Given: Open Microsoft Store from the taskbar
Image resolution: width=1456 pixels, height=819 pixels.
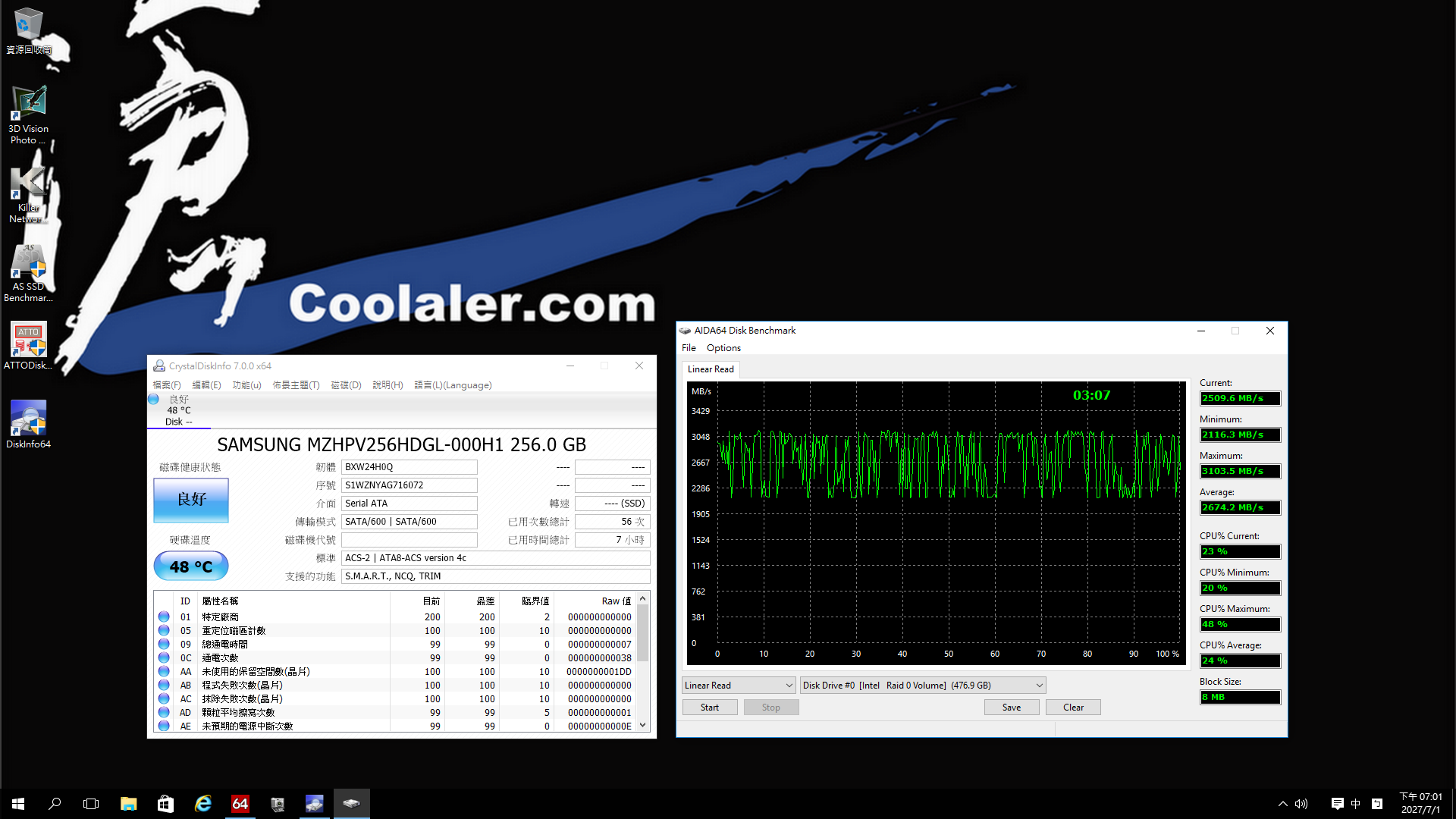Looking at the screenshot, I should 165,804.
